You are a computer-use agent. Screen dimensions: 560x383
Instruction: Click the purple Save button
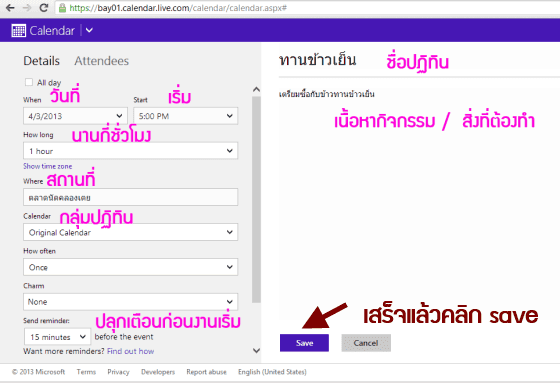304,343
